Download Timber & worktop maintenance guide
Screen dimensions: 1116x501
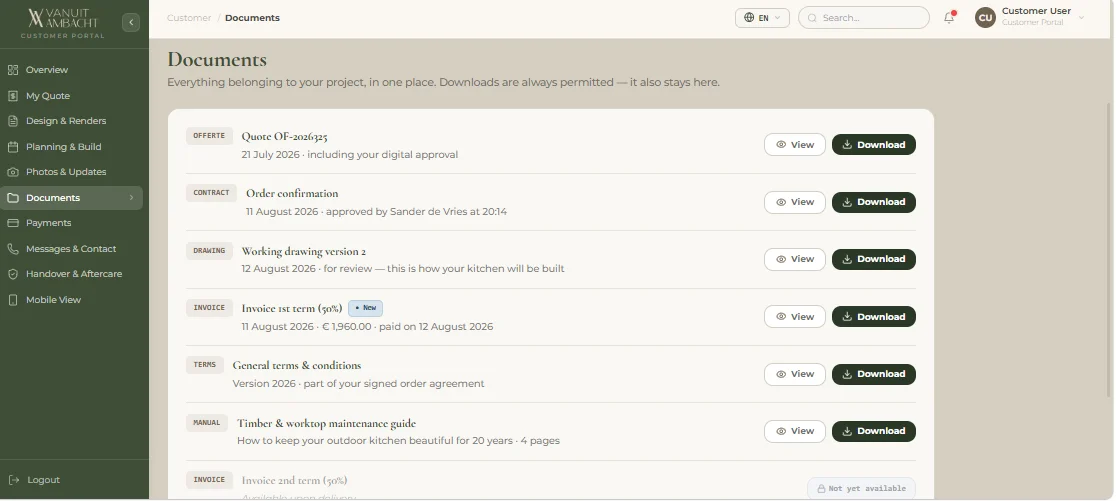click(x=873, y=431)
